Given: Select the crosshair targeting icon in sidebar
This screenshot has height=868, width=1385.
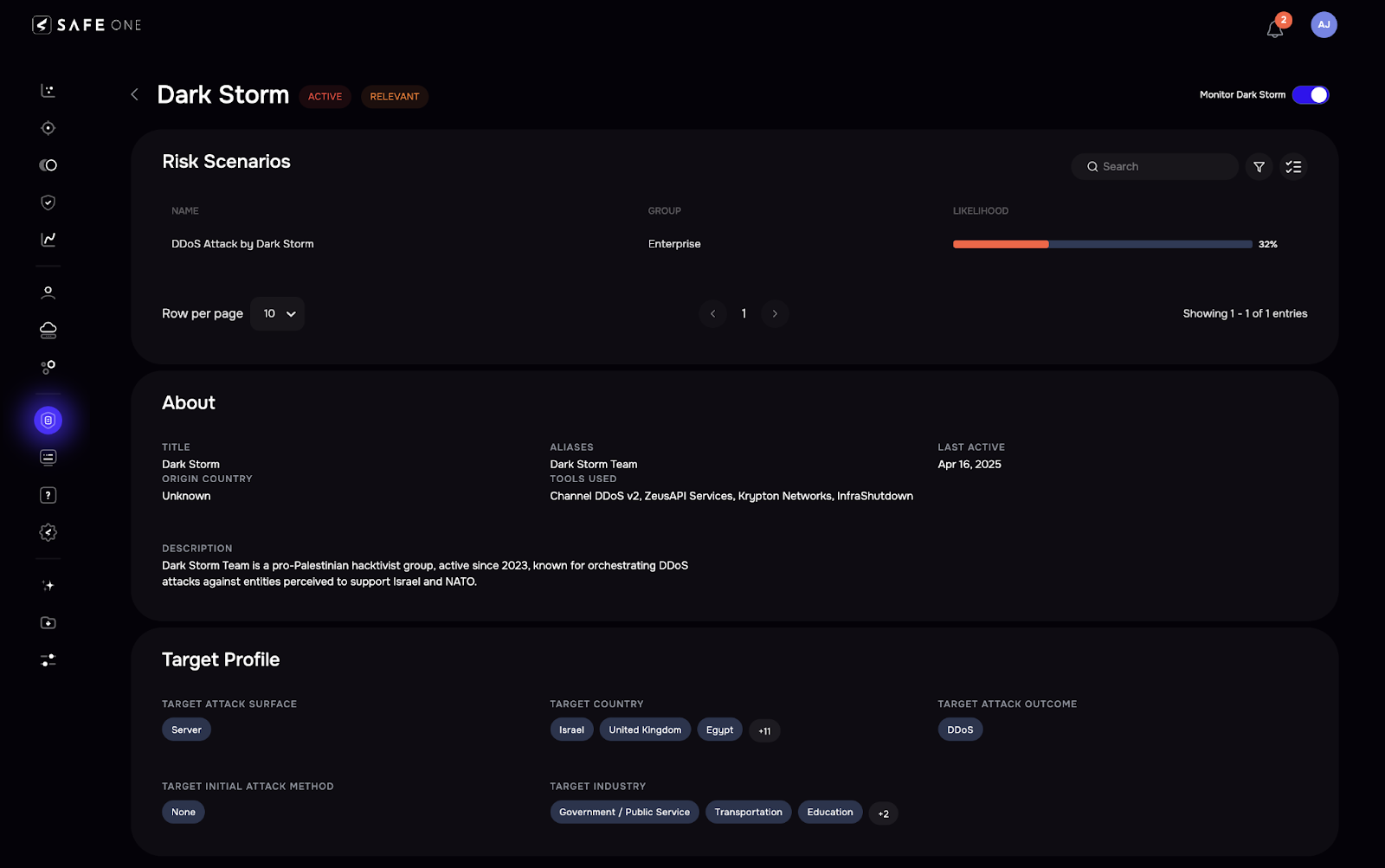Looking at the screenshot, I should pyautogui.click(x=48, y=127).
